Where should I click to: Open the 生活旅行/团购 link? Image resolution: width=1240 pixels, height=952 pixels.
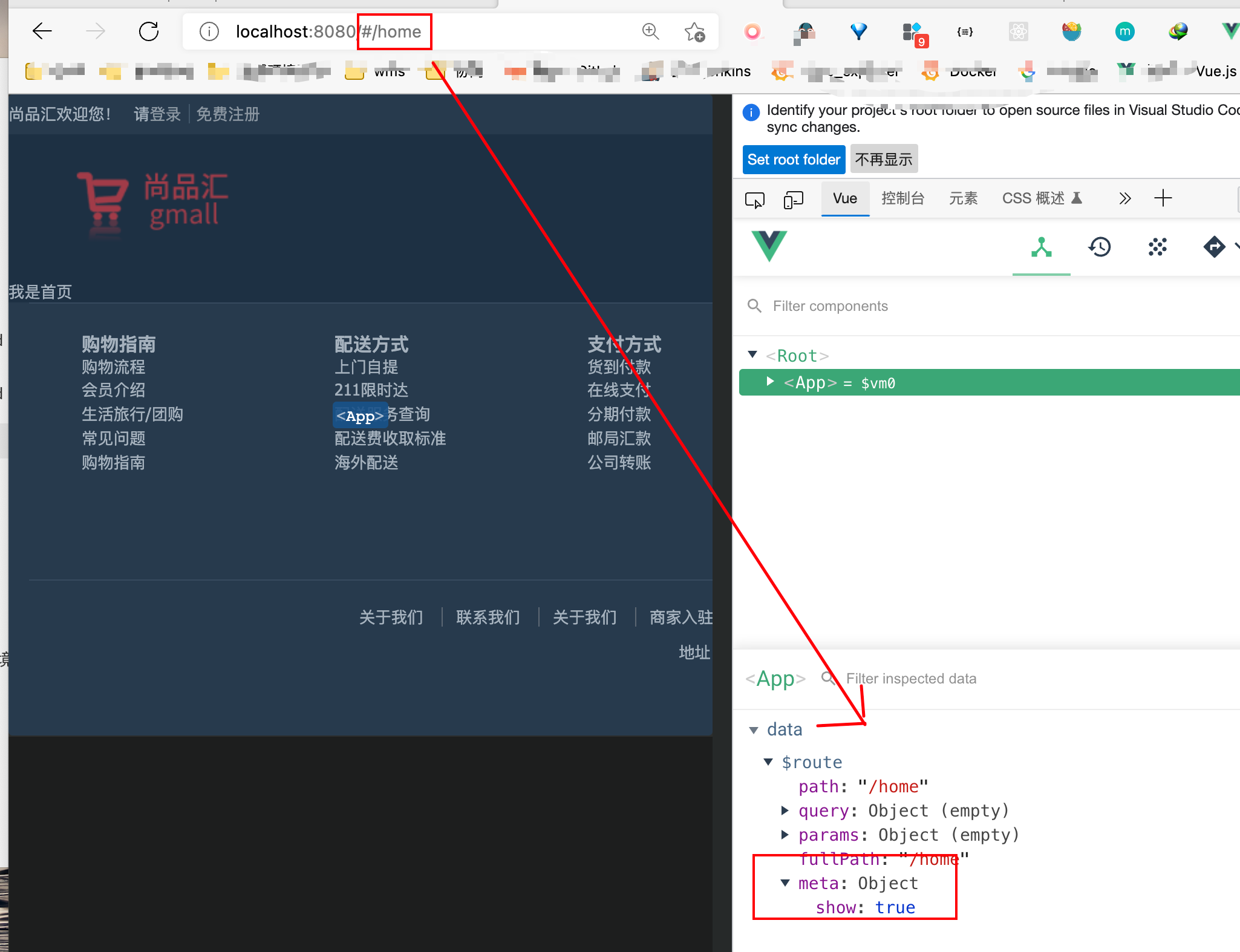coord(132,414)
